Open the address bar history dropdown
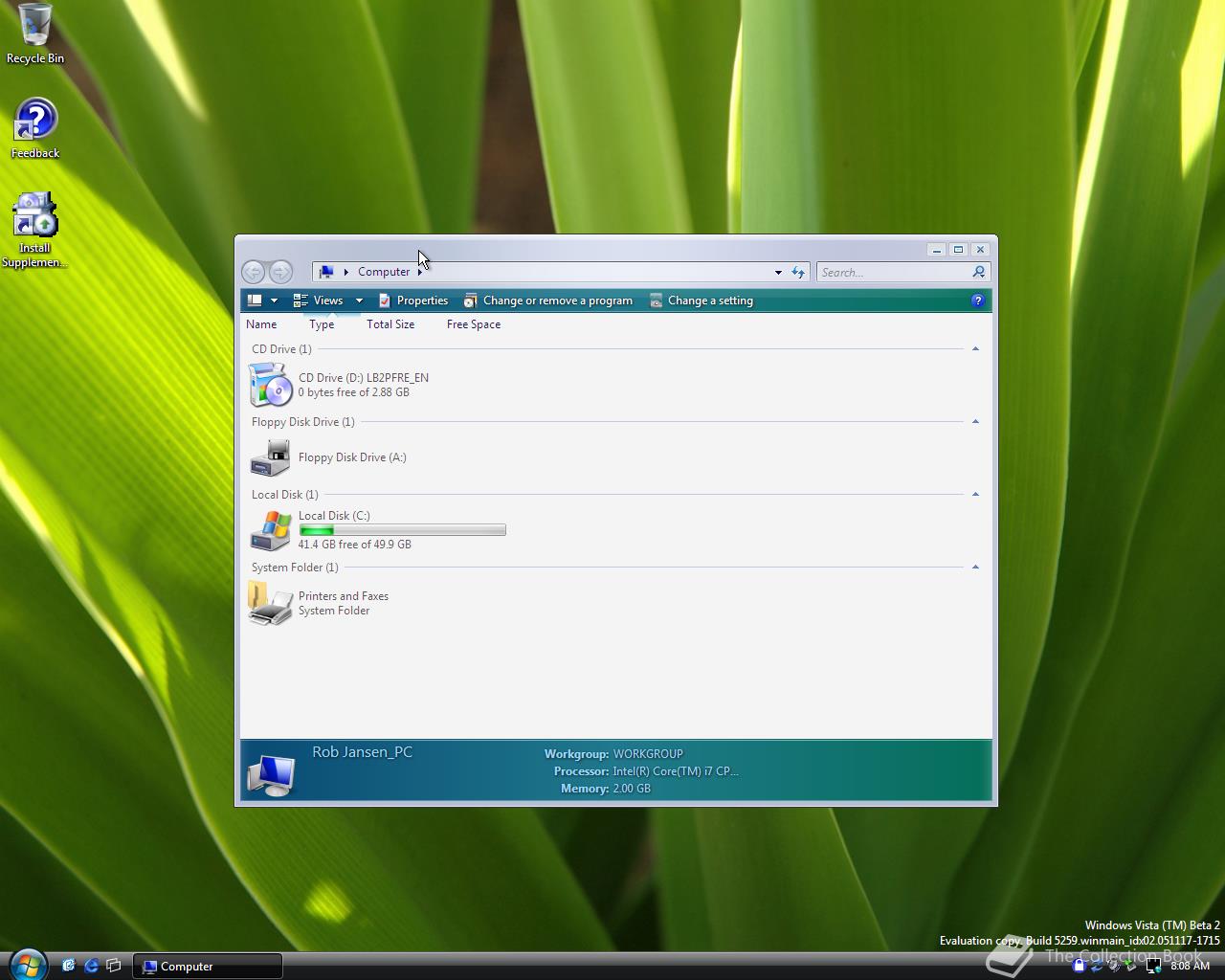 [x=778, y=272]
